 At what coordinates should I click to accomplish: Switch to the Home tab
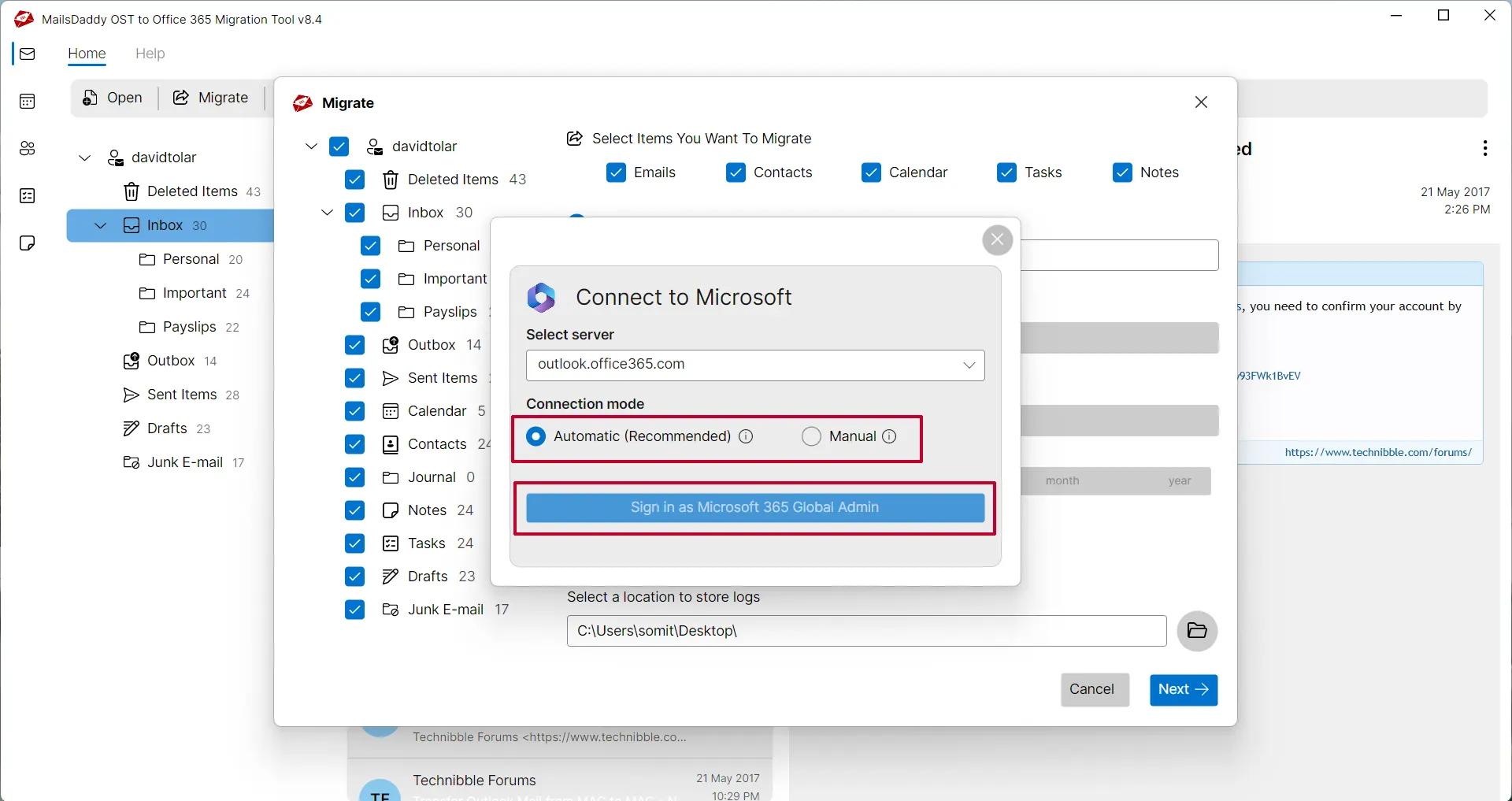coord(87,54)
